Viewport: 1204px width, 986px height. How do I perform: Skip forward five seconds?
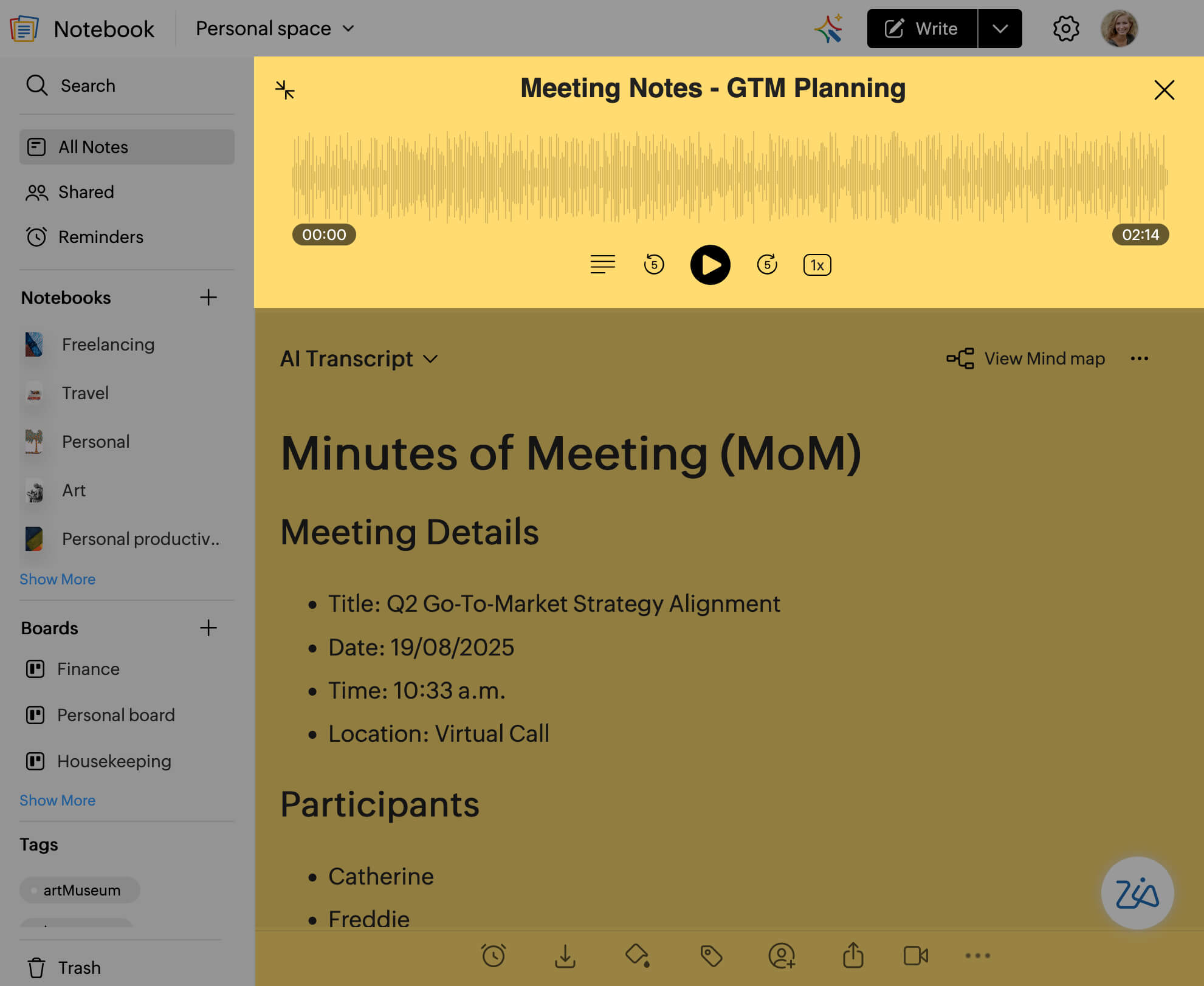coord(767,265)
